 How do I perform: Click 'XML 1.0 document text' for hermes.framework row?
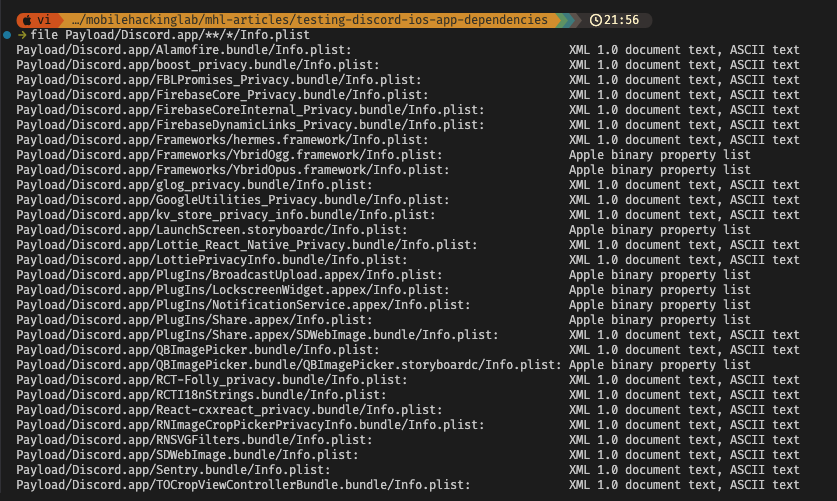(x=645, y=140)
